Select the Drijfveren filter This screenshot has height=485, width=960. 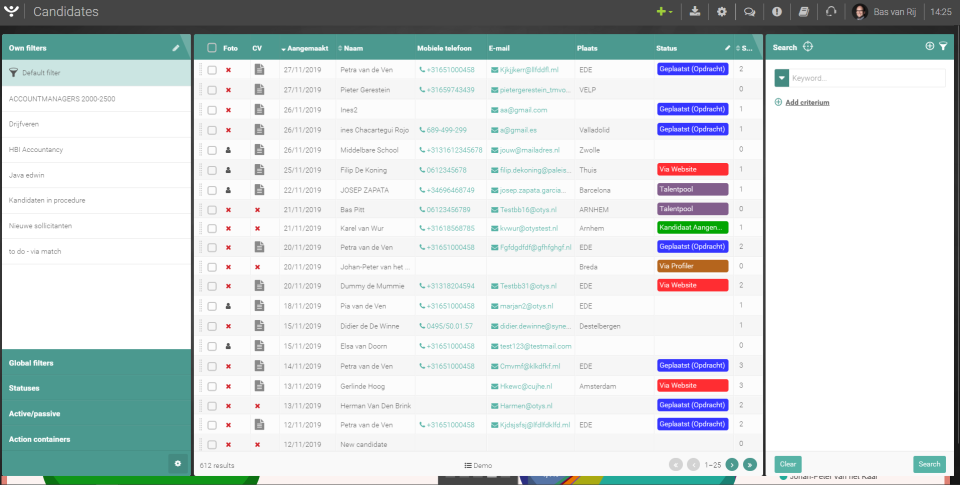pos(97,124)
